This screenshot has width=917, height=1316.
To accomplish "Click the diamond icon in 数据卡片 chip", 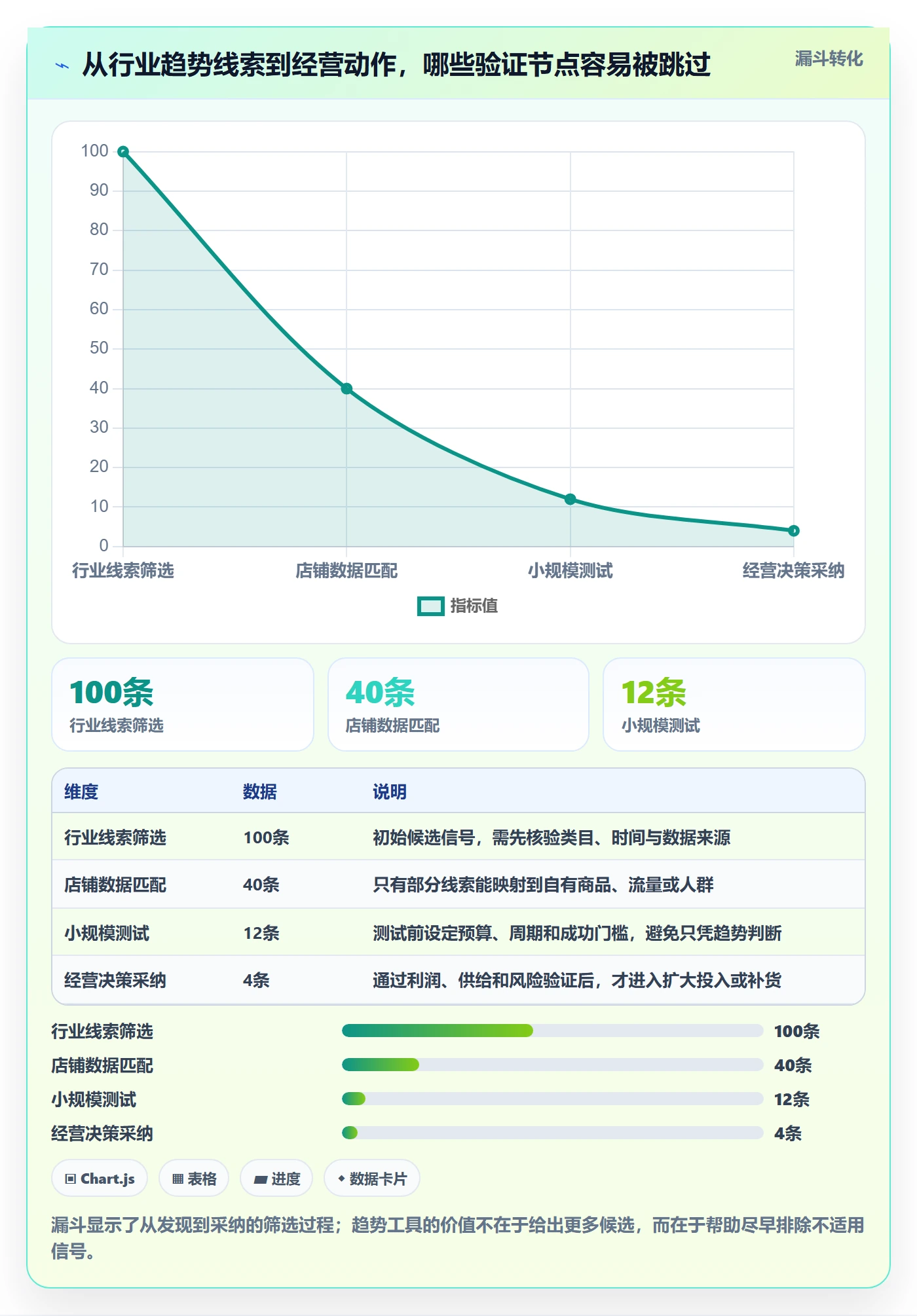I will (x=341, y=1179).
